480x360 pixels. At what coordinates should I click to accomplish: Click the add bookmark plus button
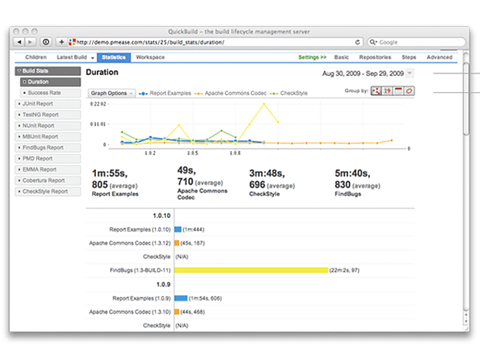(x=61, y=42)
